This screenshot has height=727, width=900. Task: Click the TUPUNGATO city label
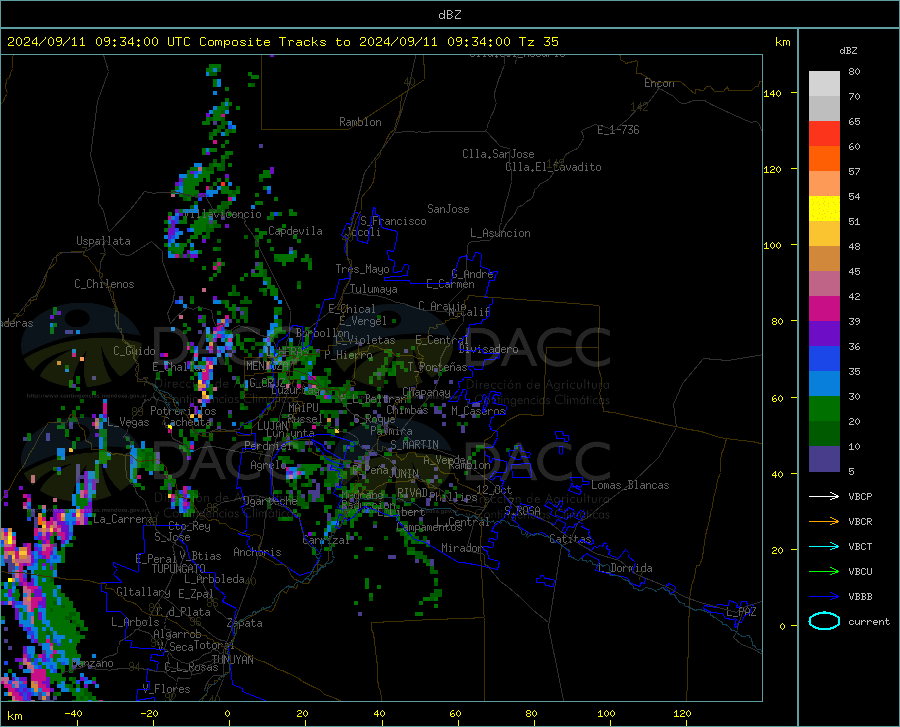(179, 569)
